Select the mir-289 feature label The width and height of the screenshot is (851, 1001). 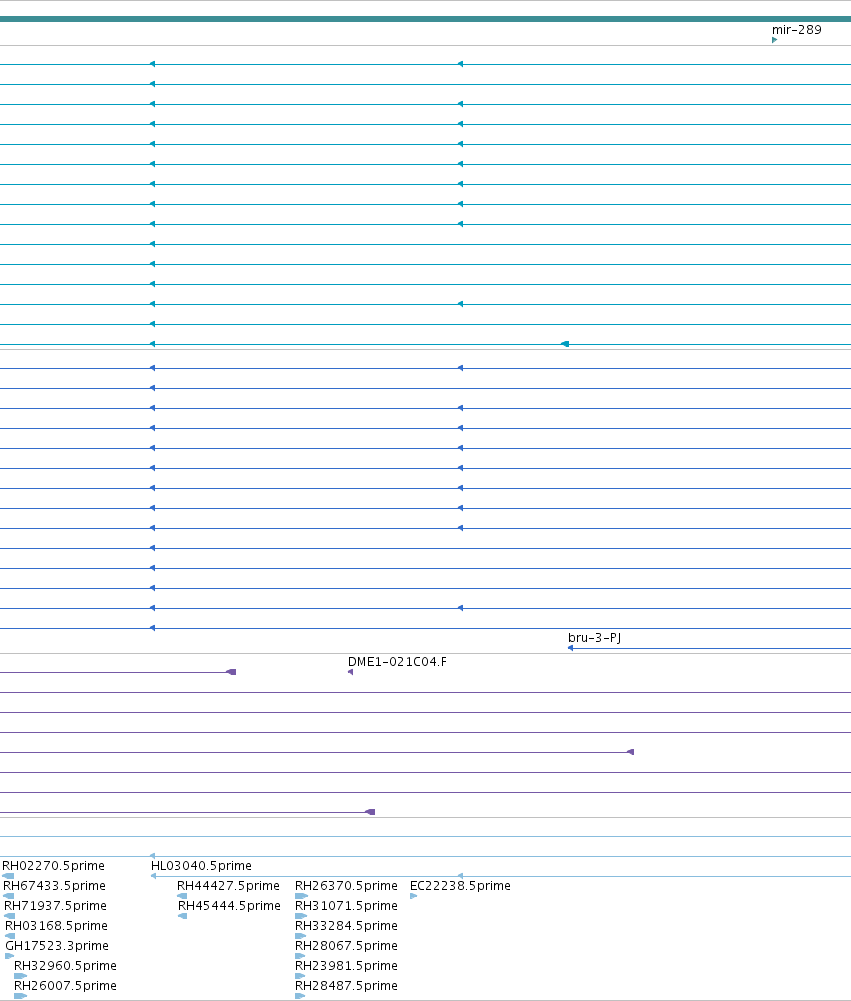(796, 29)
